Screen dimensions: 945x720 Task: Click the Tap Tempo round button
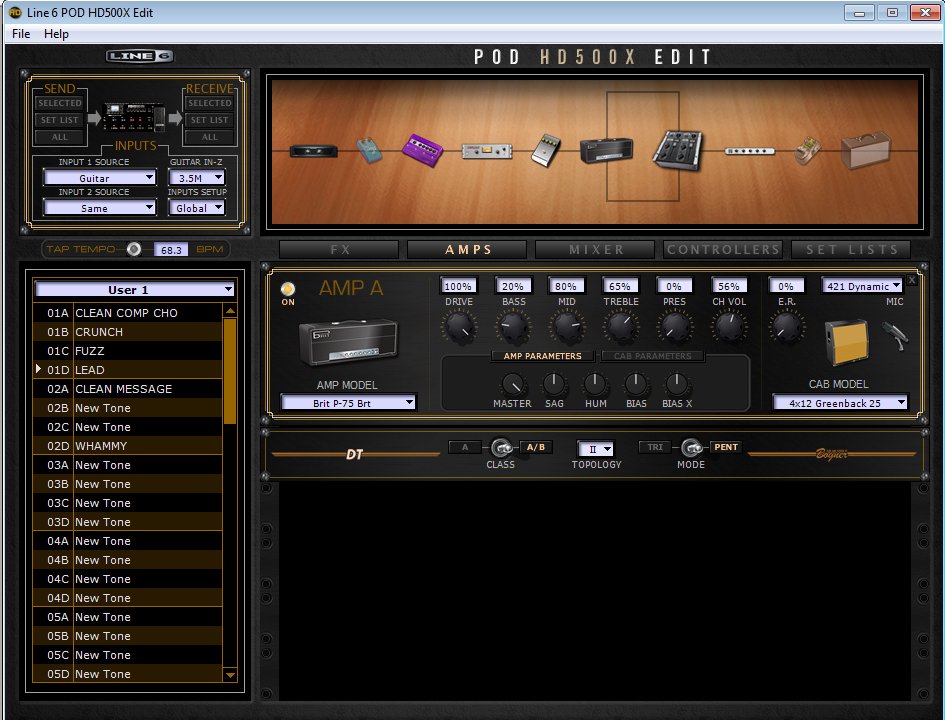tap(134, 249)
